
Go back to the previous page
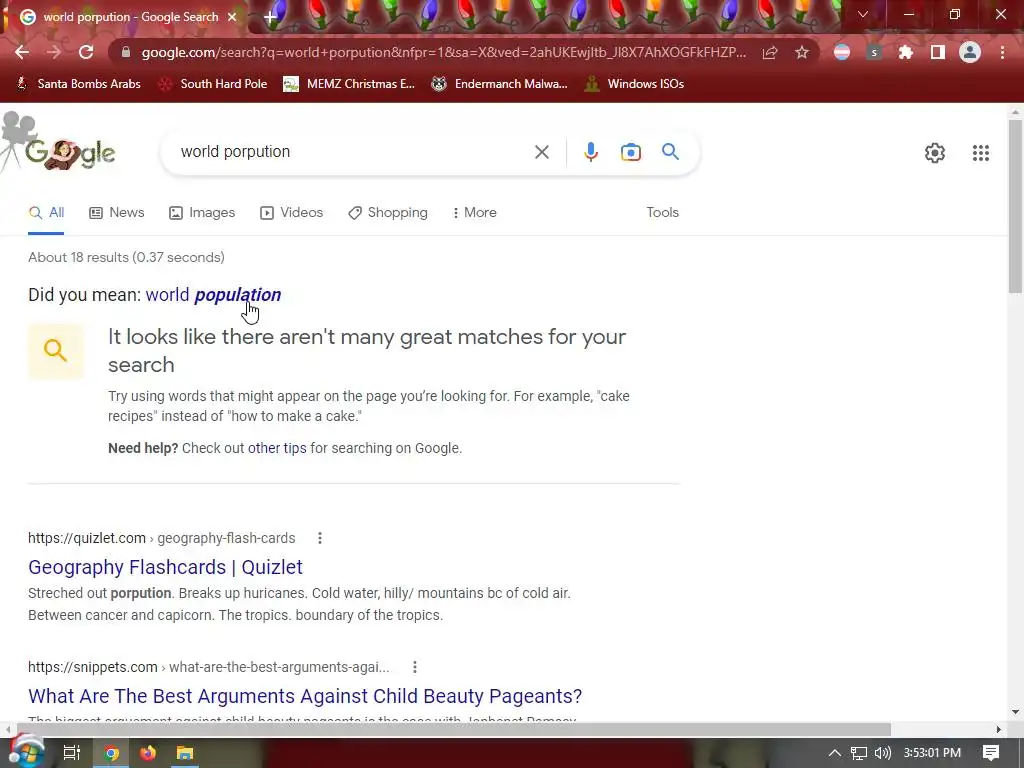22,52
